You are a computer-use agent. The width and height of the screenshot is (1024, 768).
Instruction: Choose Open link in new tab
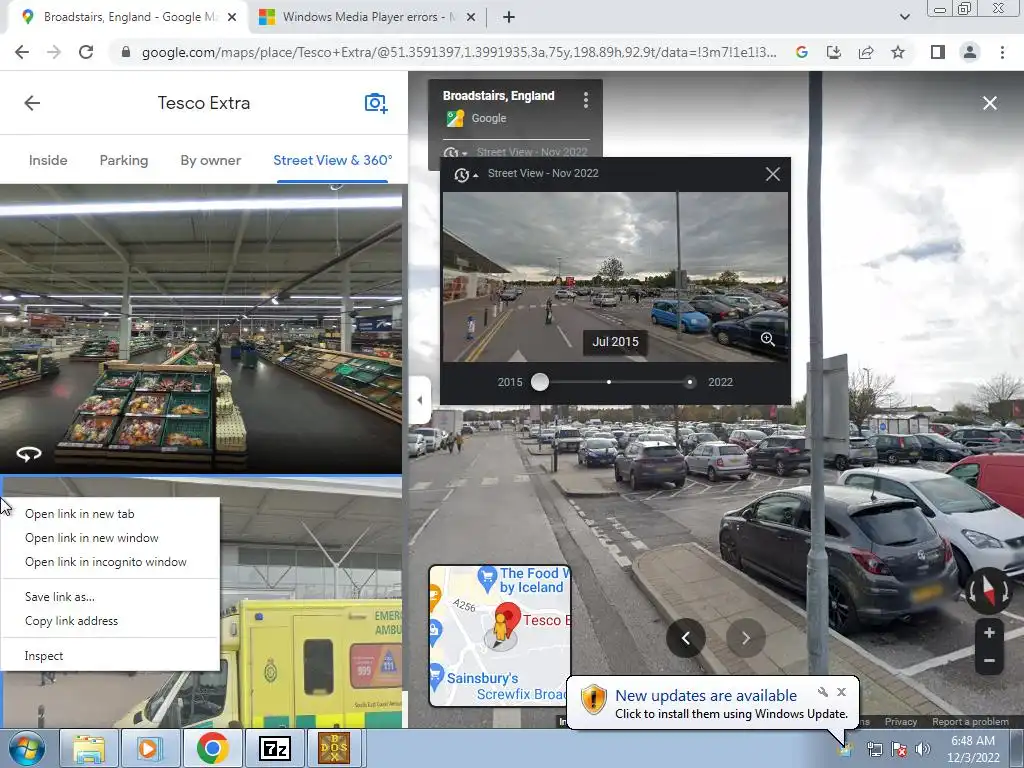click(x=80, y=514)
